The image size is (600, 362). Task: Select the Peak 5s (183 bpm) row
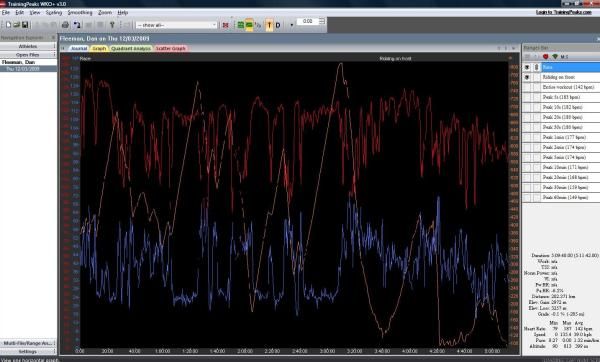571,97
